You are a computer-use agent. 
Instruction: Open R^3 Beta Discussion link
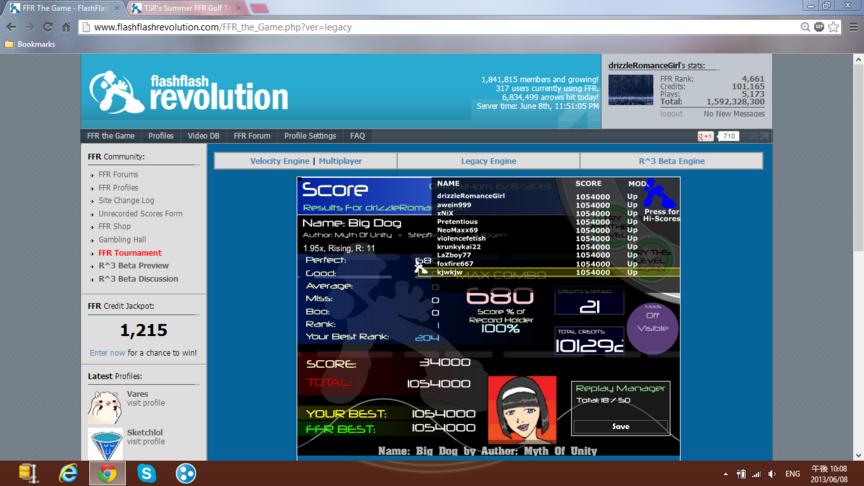pyautogui.click(x=138, y=279)
